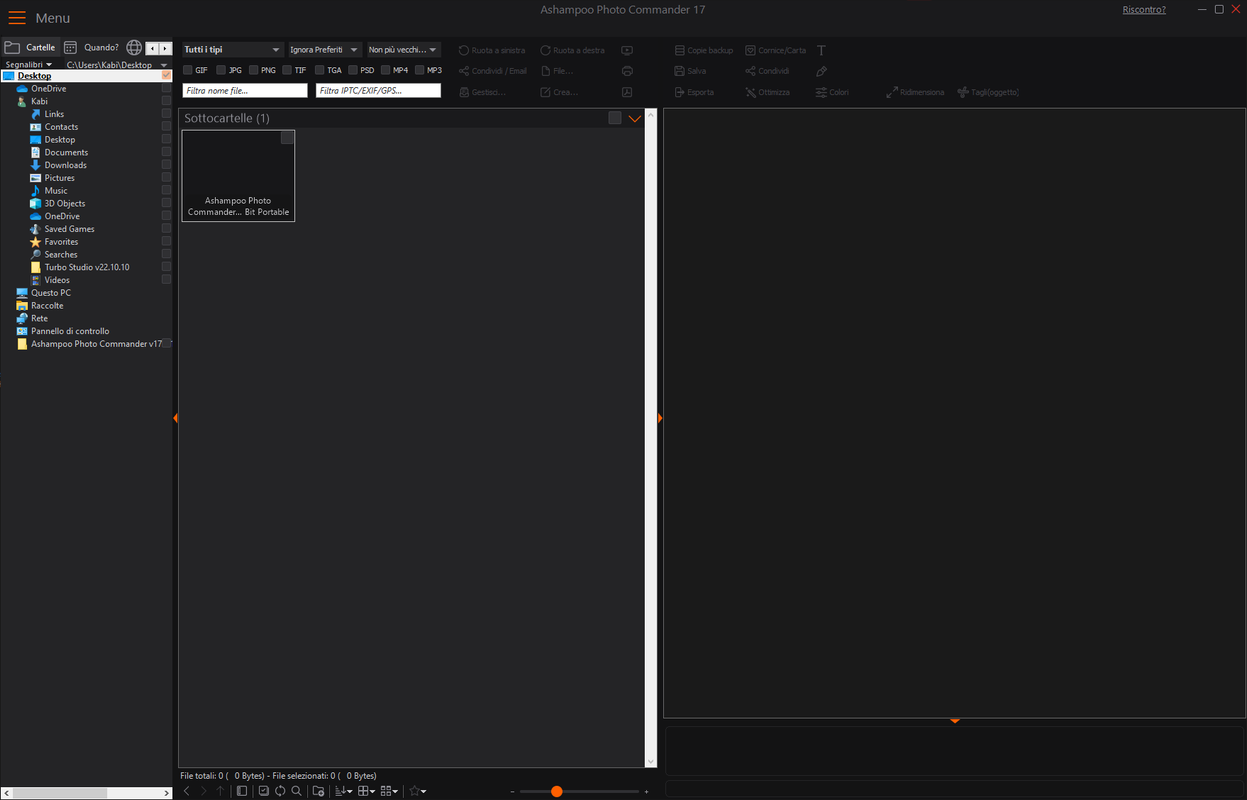The width and height of the screenshot is (1247, 800).
Task: Open the File... toolbar menu
Action: pyautogui.click(x=557, y=71)
